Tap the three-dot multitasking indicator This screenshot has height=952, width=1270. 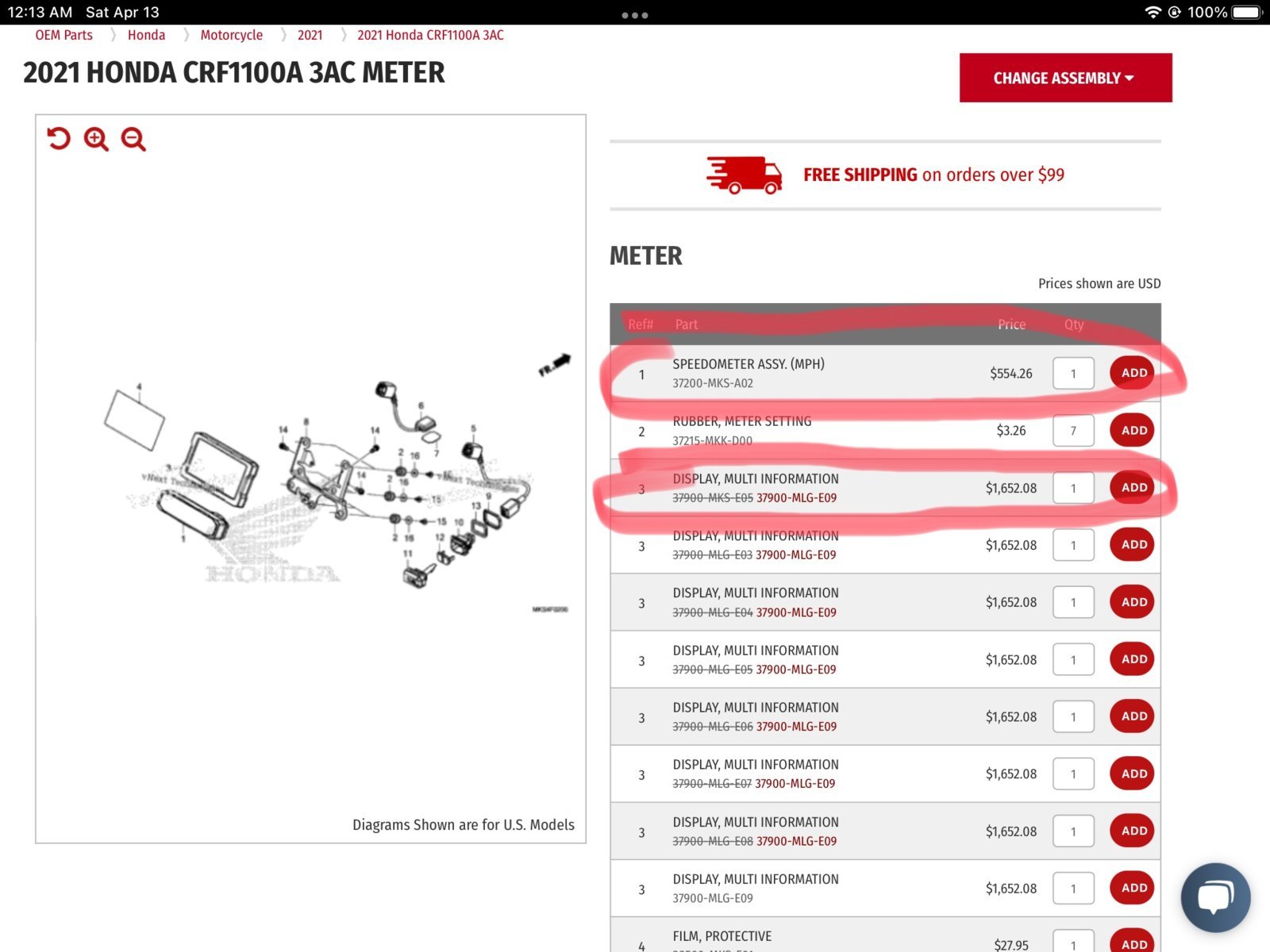(x=635, y=15)
